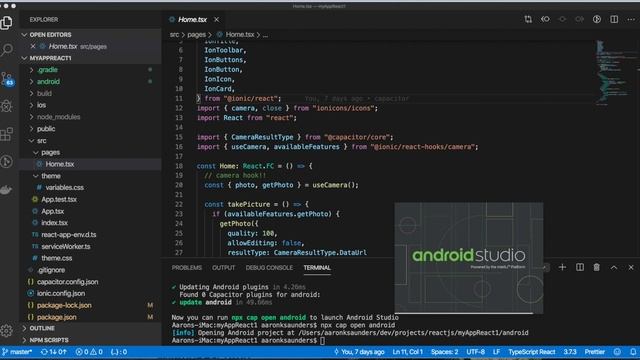Open Source Control view with 63 badge
Screen dimensions: 640x360
[7, 78]
